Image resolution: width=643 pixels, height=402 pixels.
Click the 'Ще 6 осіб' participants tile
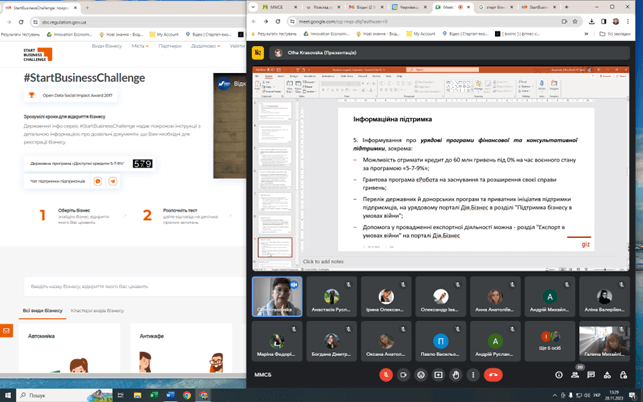pos(550,341)
